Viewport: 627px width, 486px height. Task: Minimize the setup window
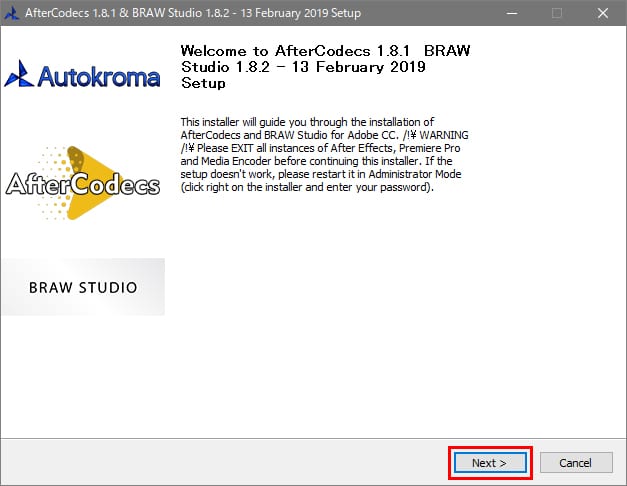click(512, 13)
